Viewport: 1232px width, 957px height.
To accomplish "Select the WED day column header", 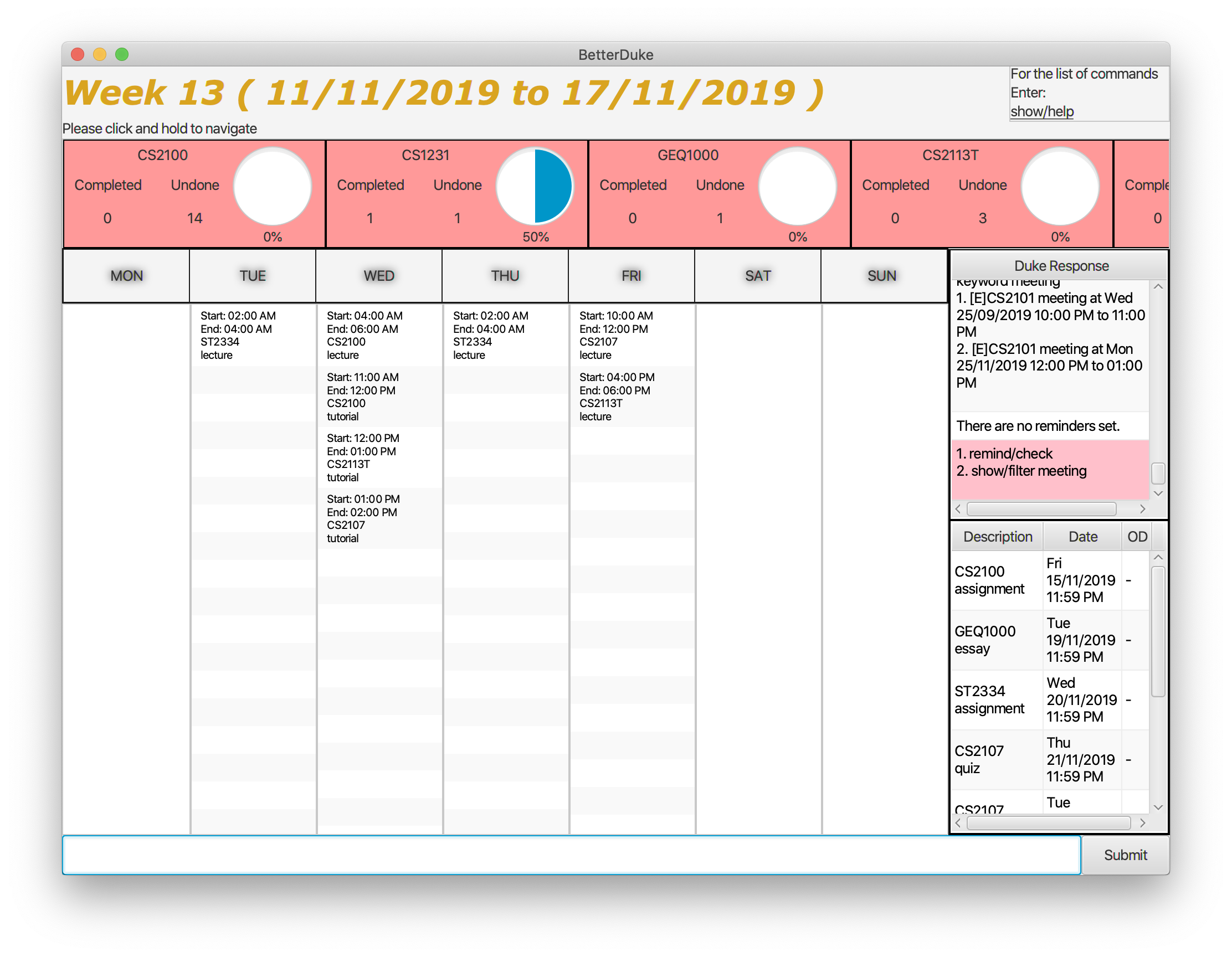I will coord(378,276).
